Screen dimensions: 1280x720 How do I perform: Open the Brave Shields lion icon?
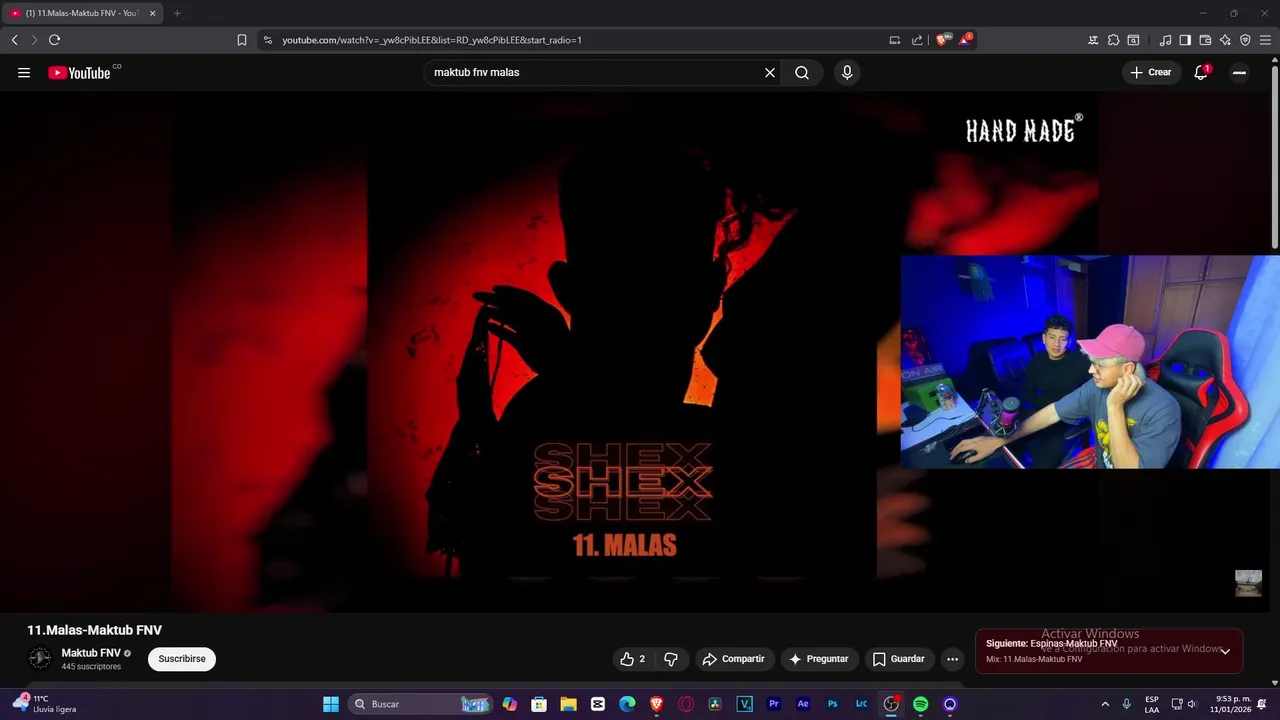tap(941, 40)
